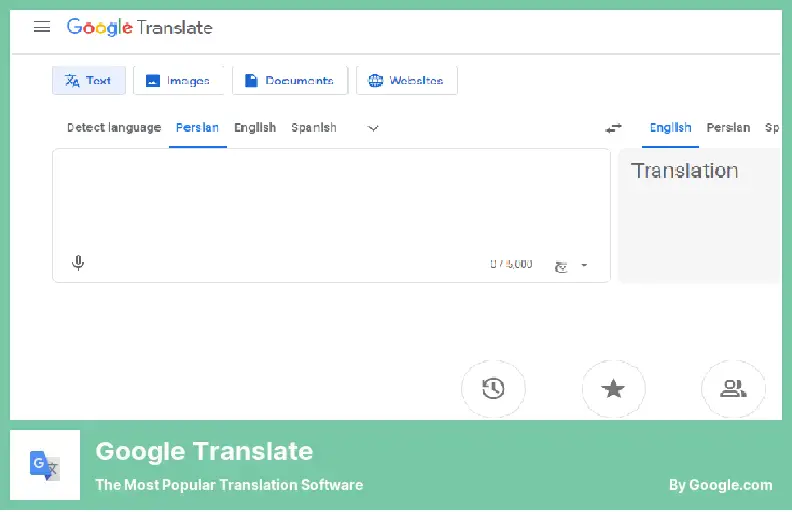
Task: Select Persian as target language
Action: pyautogui.click(x=728, y=128)
